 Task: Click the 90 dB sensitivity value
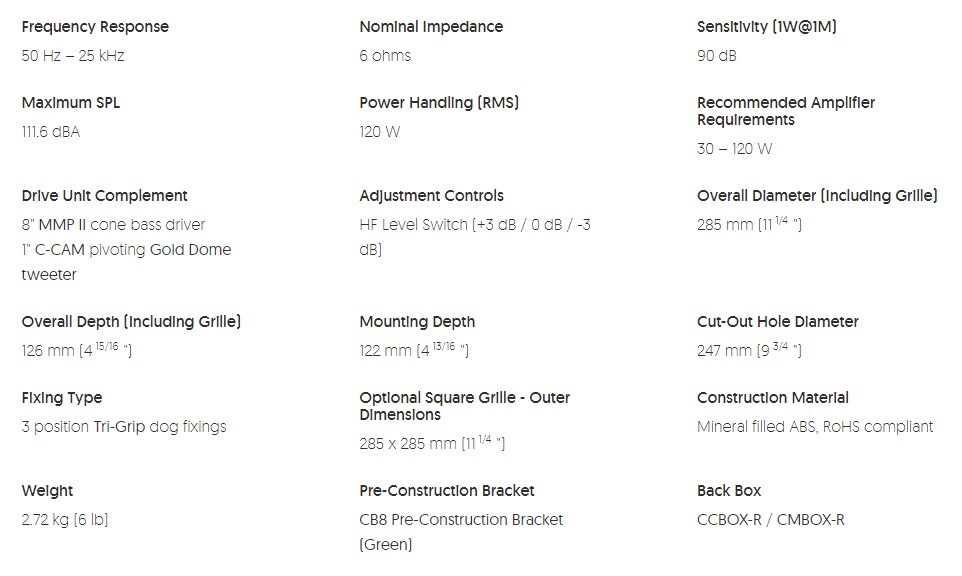click(x=717, y=56)
